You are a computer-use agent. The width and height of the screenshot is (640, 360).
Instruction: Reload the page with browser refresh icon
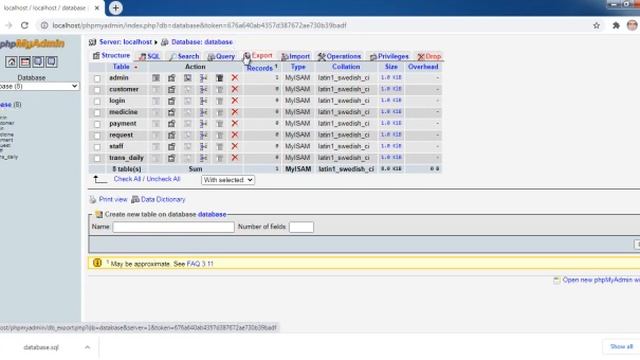(x=24, y=25)
